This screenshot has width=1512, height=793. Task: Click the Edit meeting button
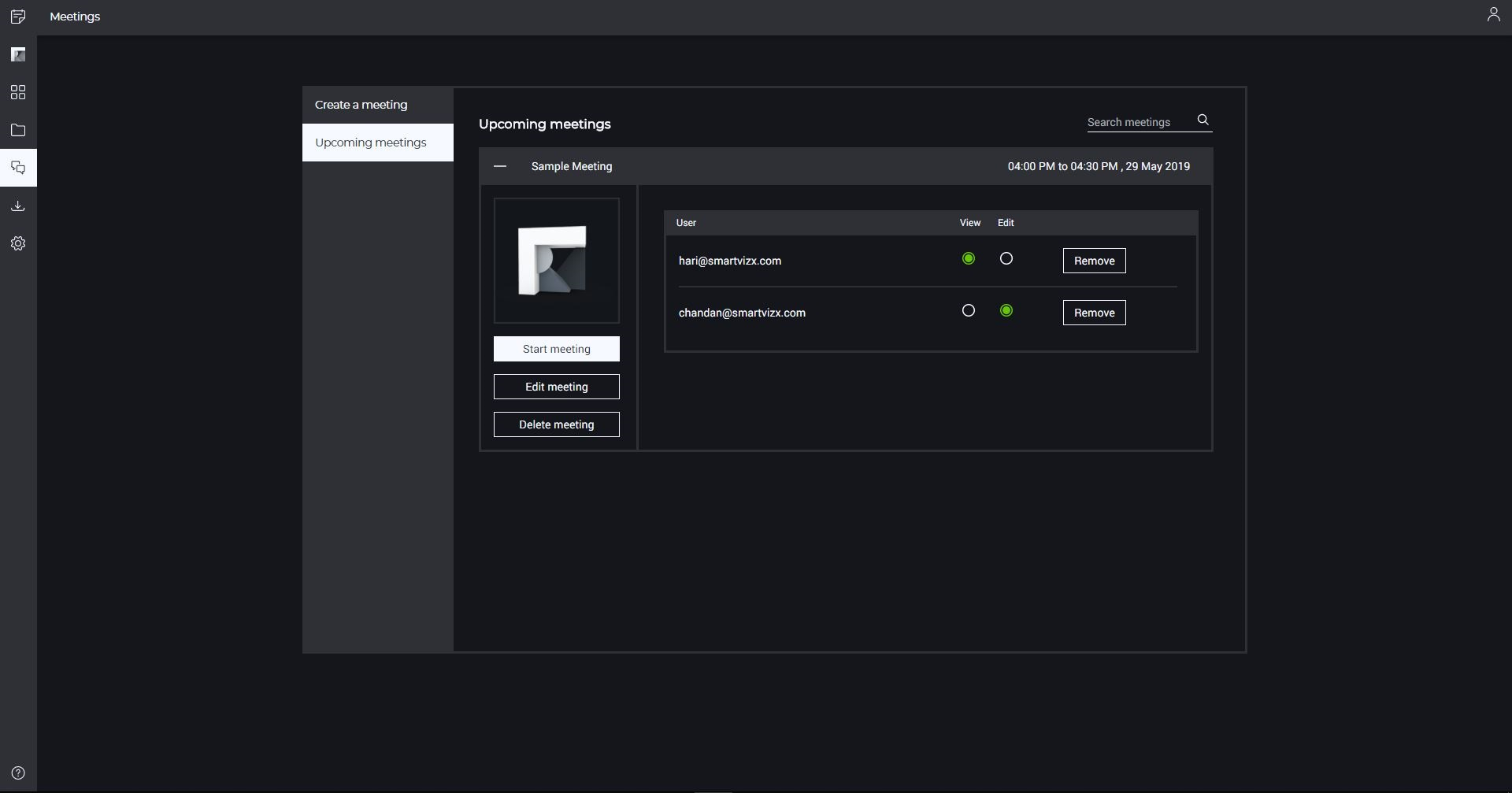[x=557, y=387]
